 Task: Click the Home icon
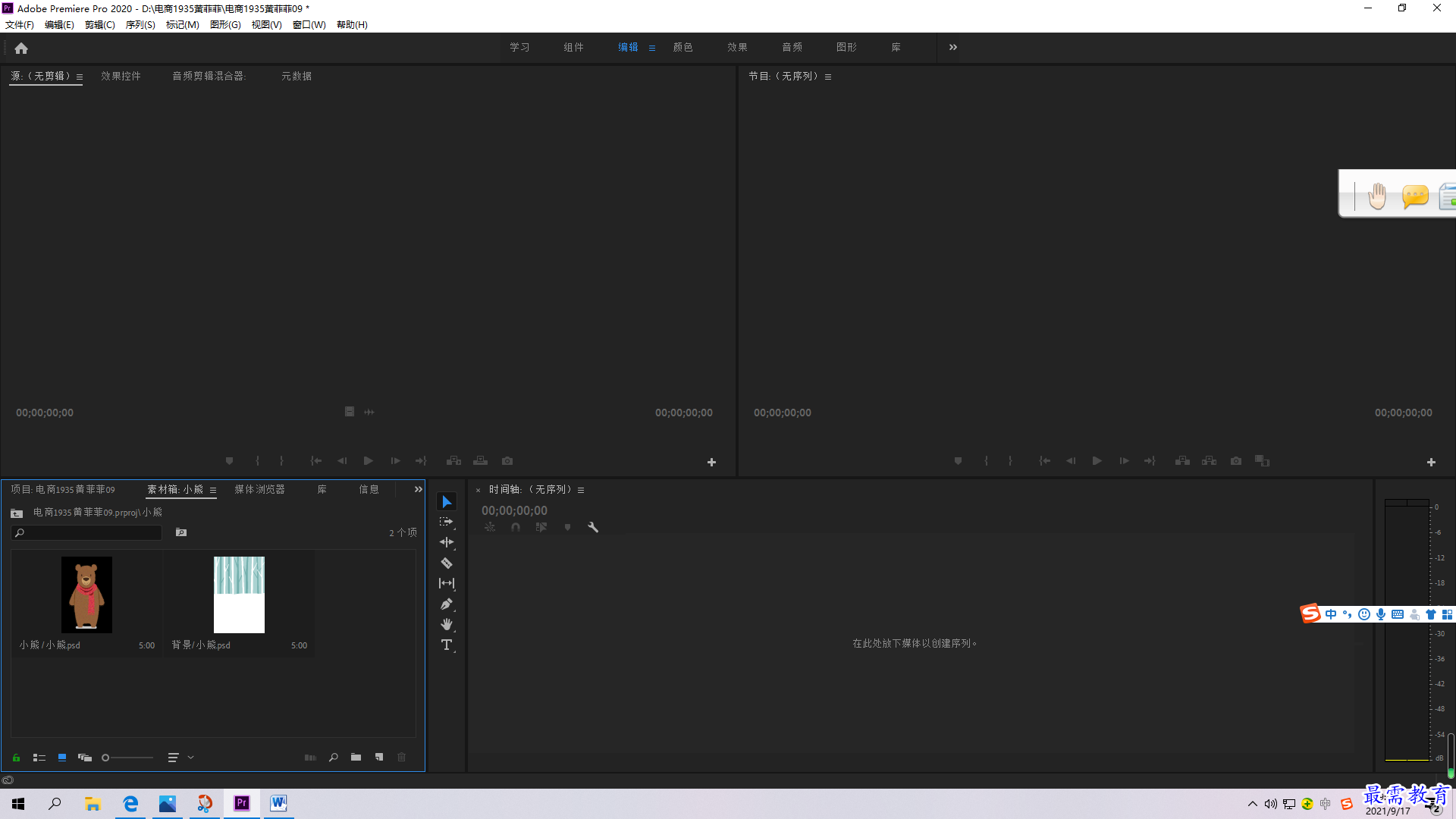click(x=21, y=48)
